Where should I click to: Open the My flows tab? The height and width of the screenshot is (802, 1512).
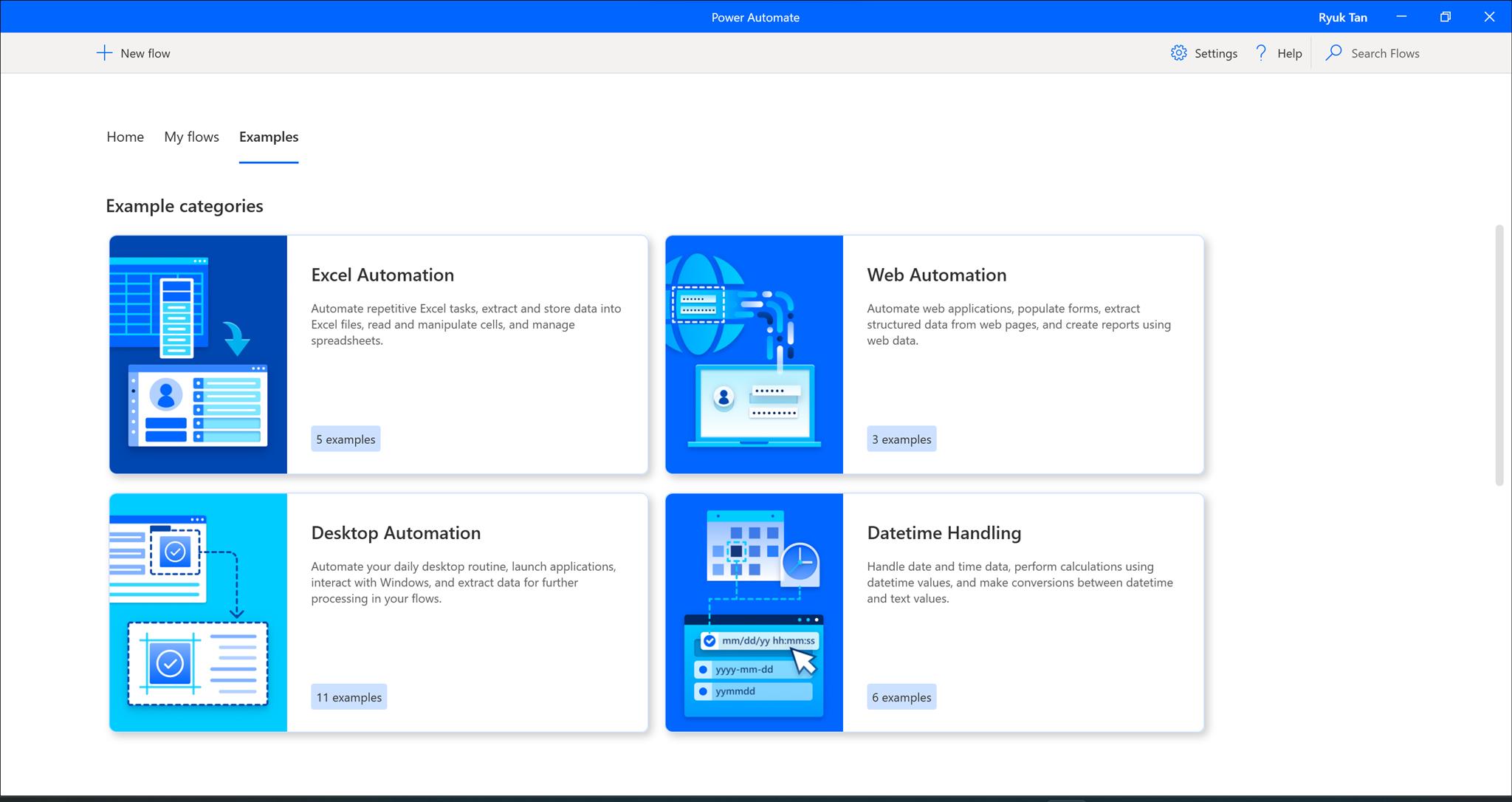pyautogui.click(x=191, y=137)
